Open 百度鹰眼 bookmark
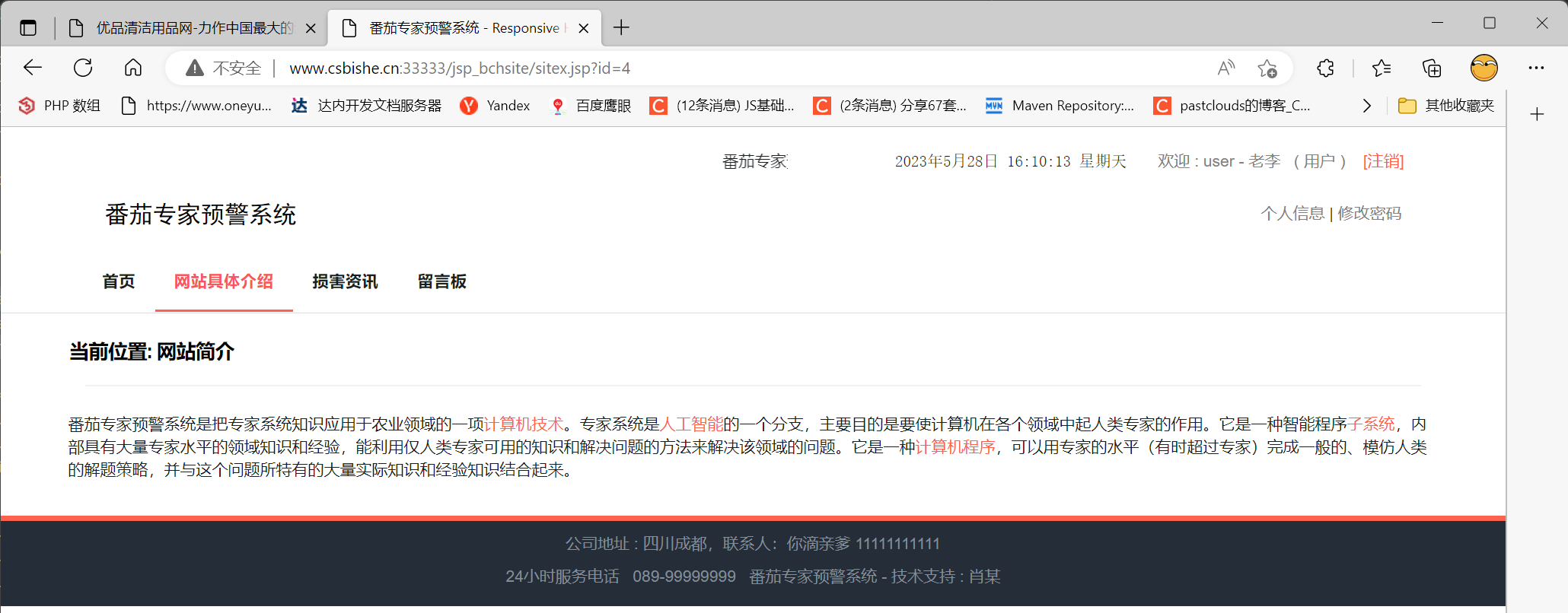Screen dimensions: 1568x613 pyautogui.click(x=591, y=106)
